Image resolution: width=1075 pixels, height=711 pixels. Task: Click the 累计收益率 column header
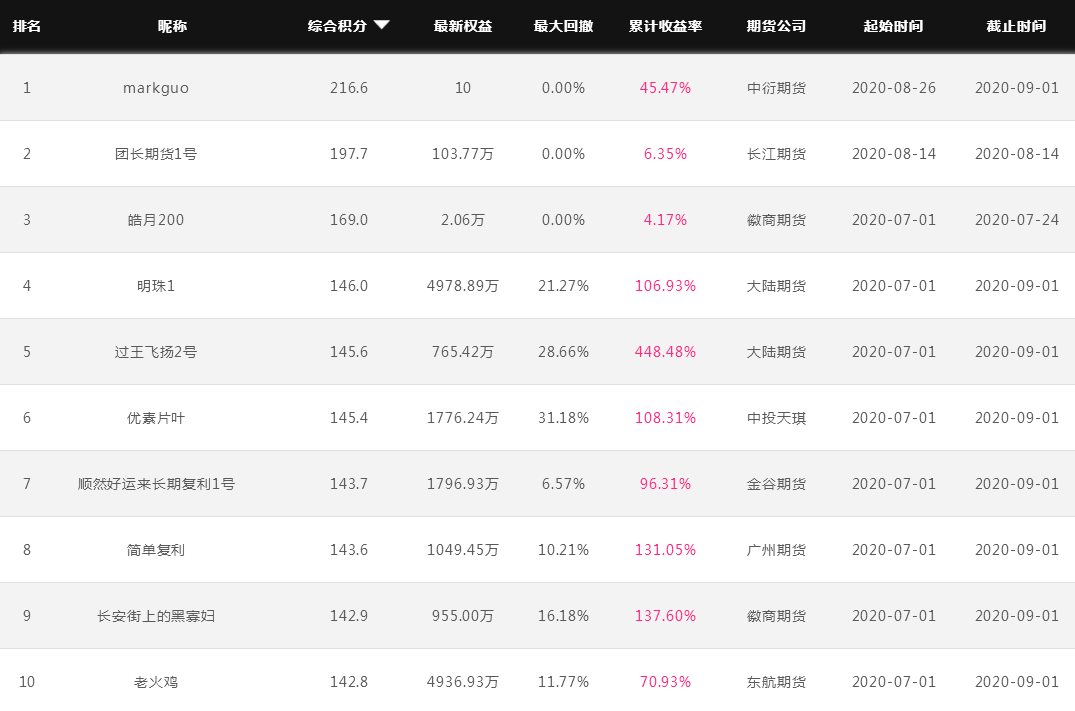pyautogui.click(x=665, y=26)
